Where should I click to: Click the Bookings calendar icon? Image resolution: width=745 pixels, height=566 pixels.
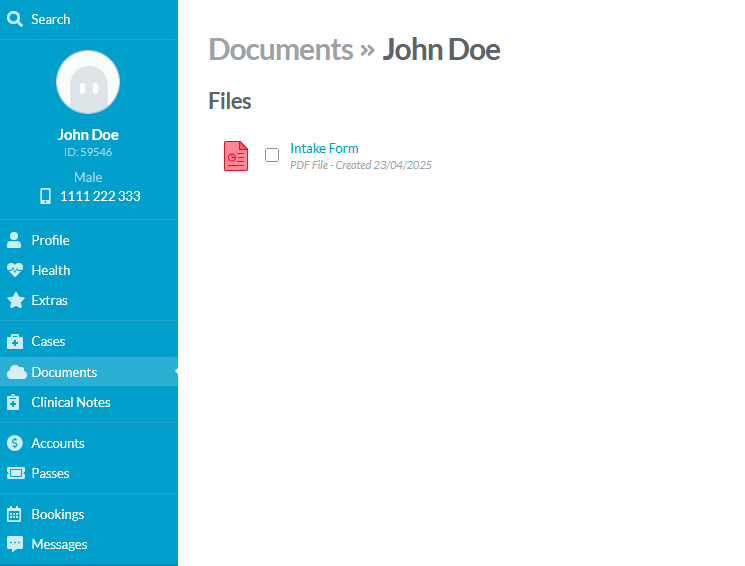(14, 514)
